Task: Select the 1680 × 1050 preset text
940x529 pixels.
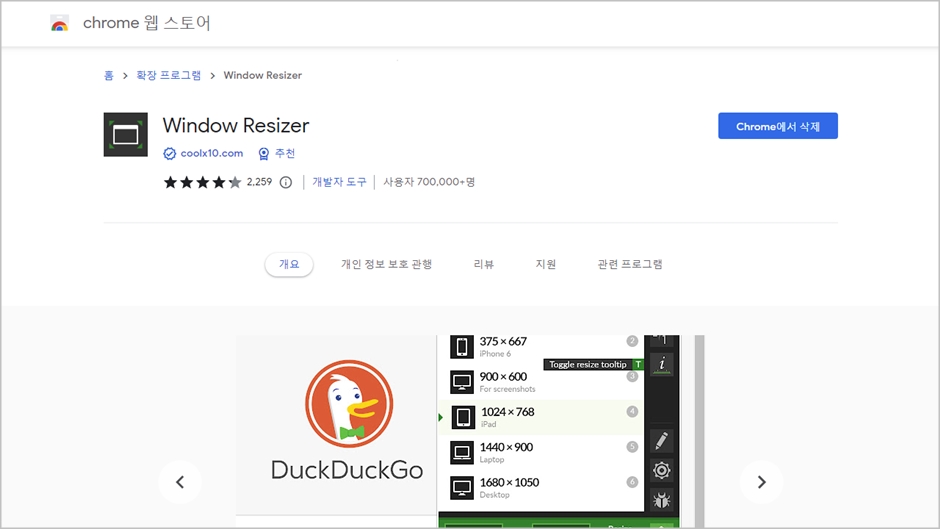Action: click(x=509, y=483)
